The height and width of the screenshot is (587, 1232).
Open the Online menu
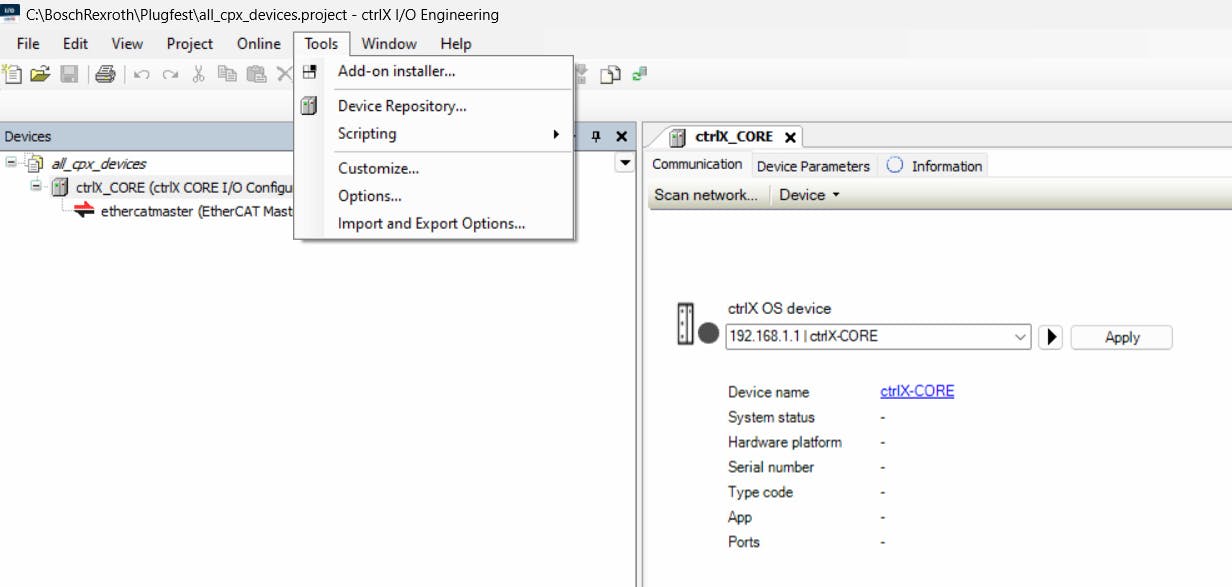tap(259, 44)
